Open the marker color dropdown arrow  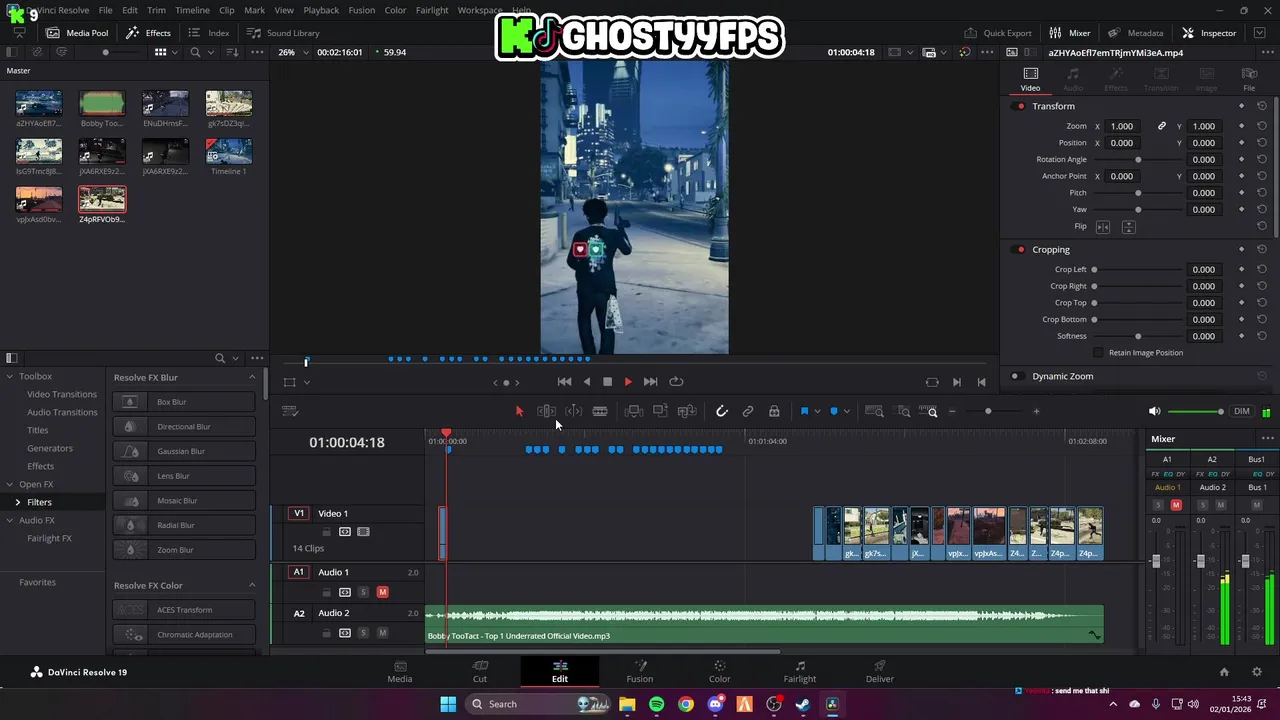click(x=847, y=411)
